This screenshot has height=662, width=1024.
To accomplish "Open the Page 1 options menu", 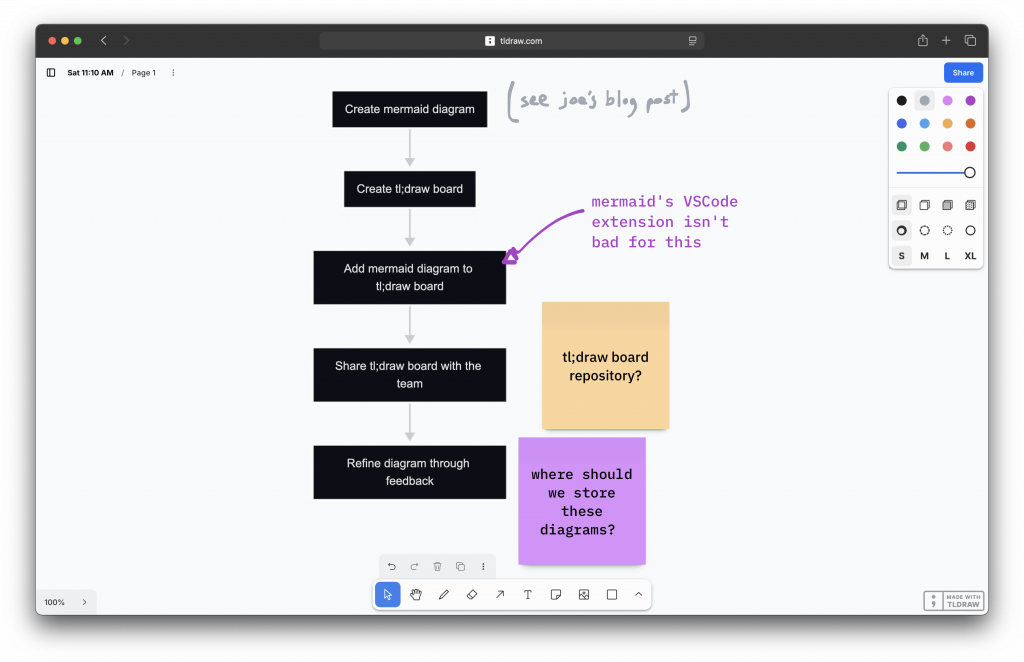I will point(173,73).
